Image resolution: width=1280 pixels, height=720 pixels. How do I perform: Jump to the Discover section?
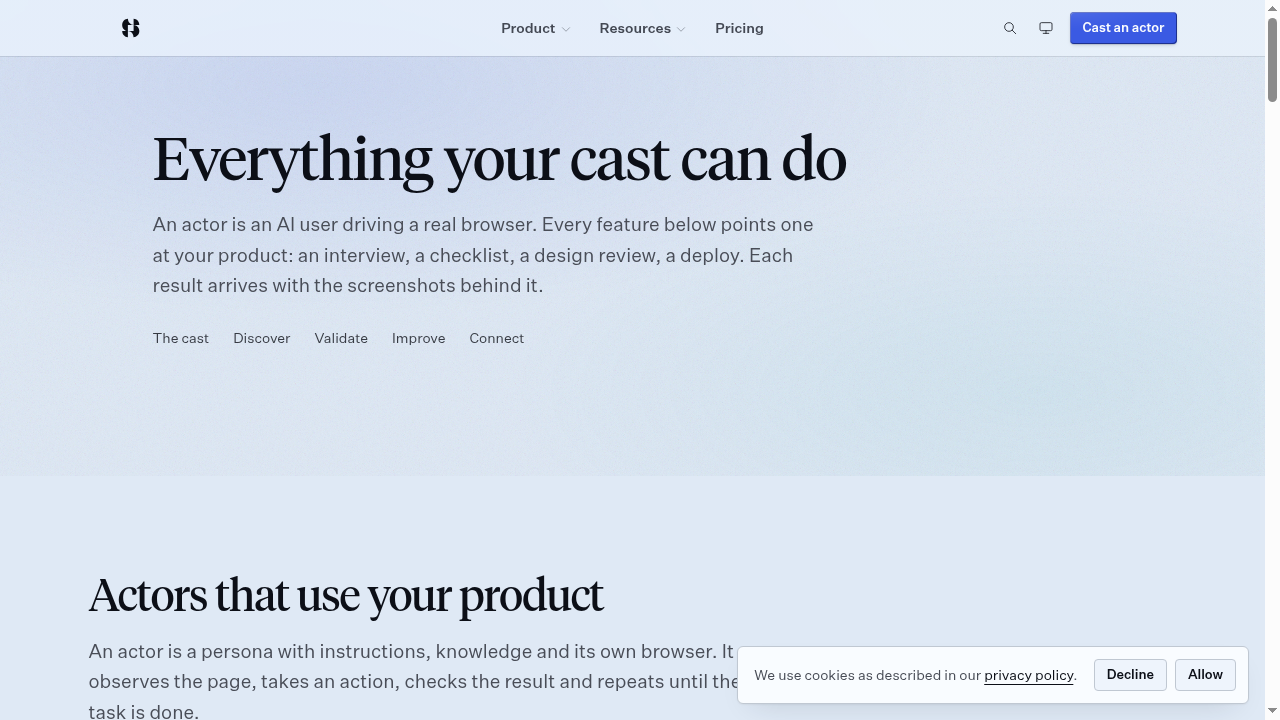click(262, 338)
